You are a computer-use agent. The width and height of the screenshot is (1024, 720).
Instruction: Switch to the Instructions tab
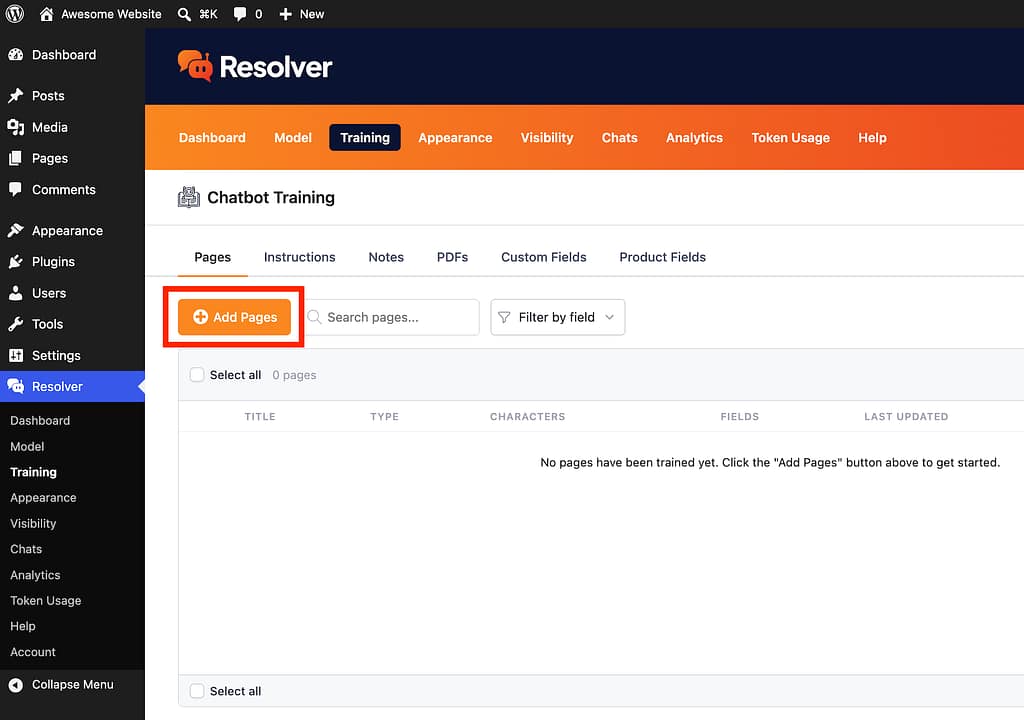coord(300,257)
